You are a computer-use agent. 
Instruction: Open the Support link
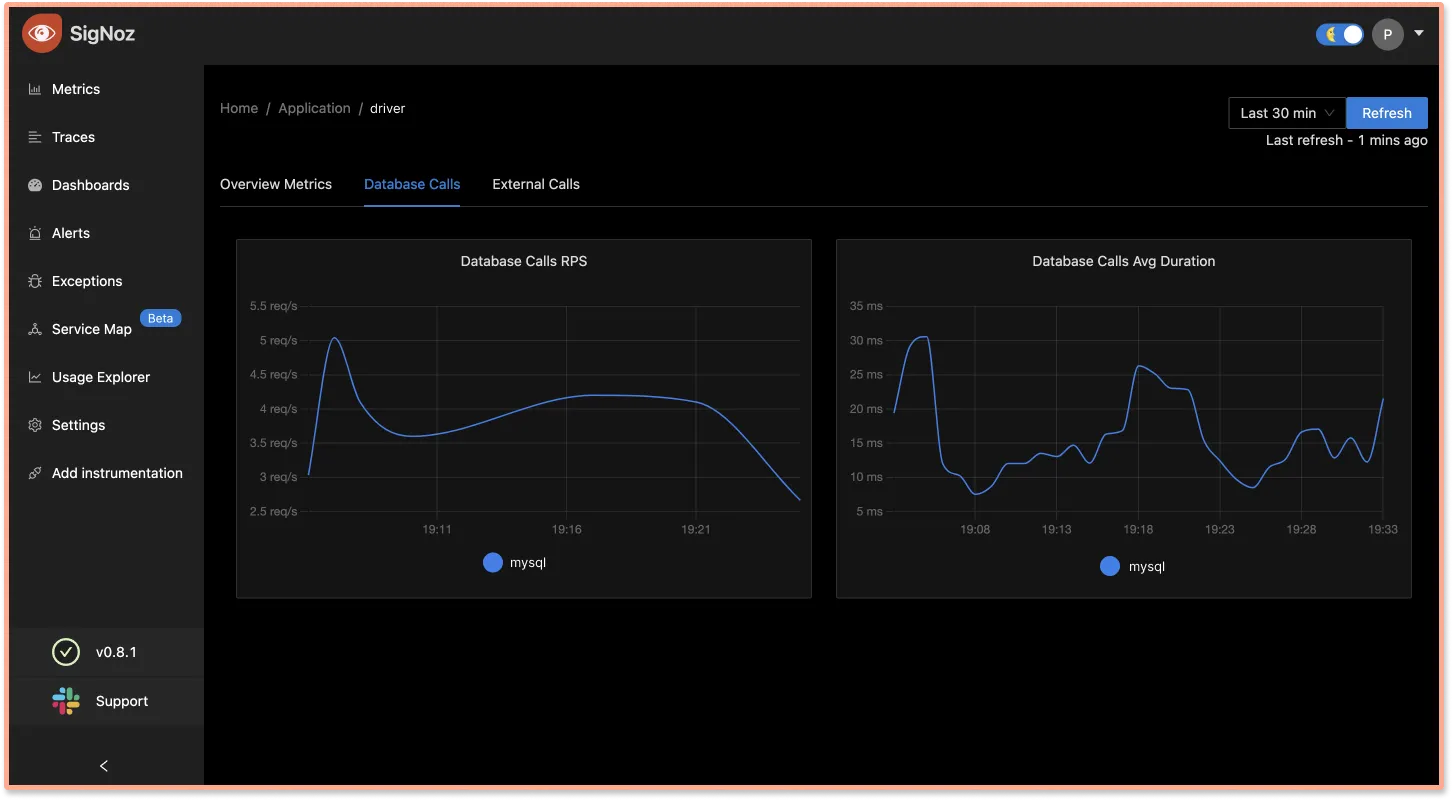(122, 701)
